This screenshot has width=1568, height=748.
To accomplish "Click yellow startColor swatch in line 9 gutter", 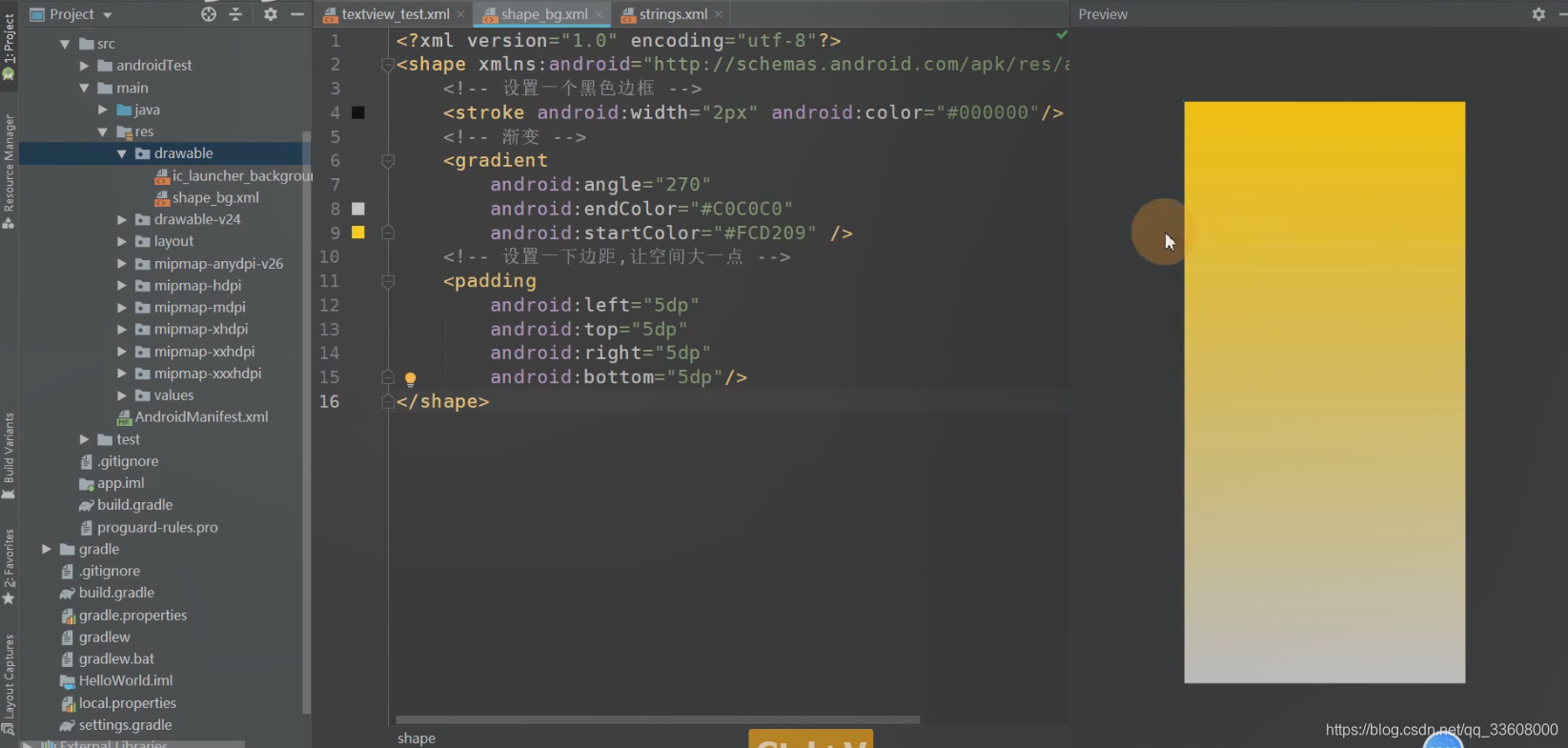I will coord(358,232).
